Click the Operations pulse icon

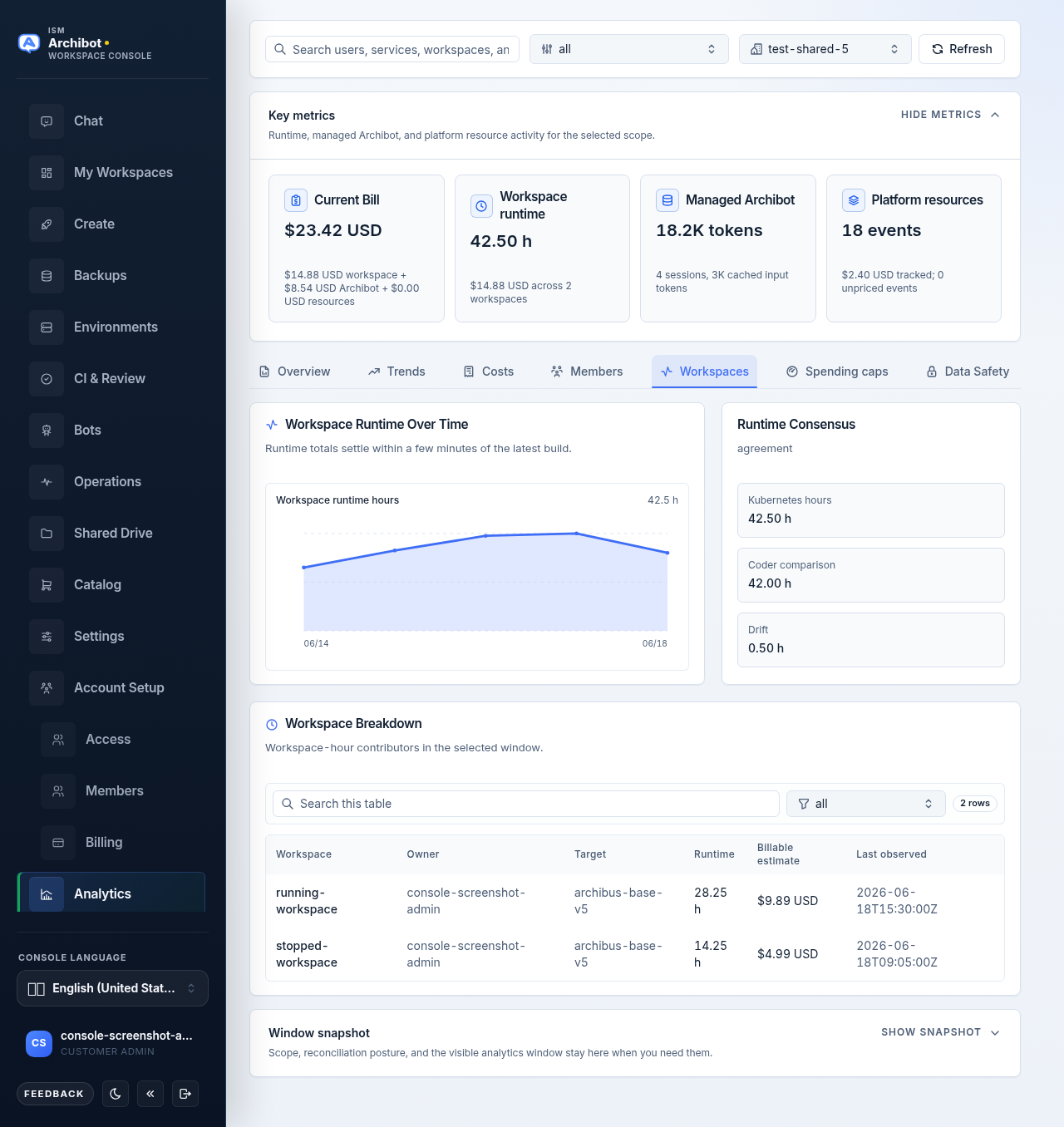[47, 482]
